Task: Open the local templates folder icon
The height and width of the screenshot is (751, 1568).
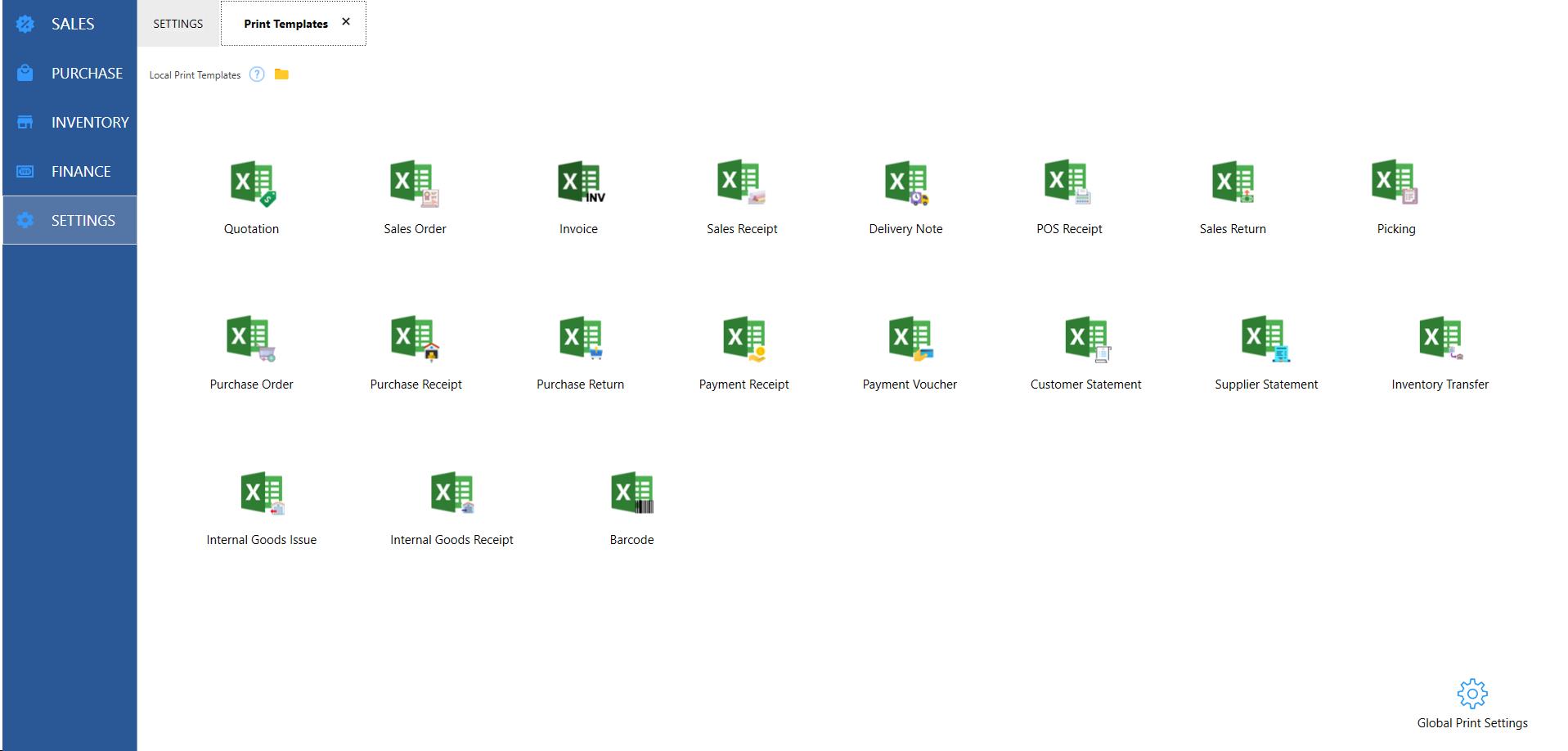Action: (x=281, y=74)
